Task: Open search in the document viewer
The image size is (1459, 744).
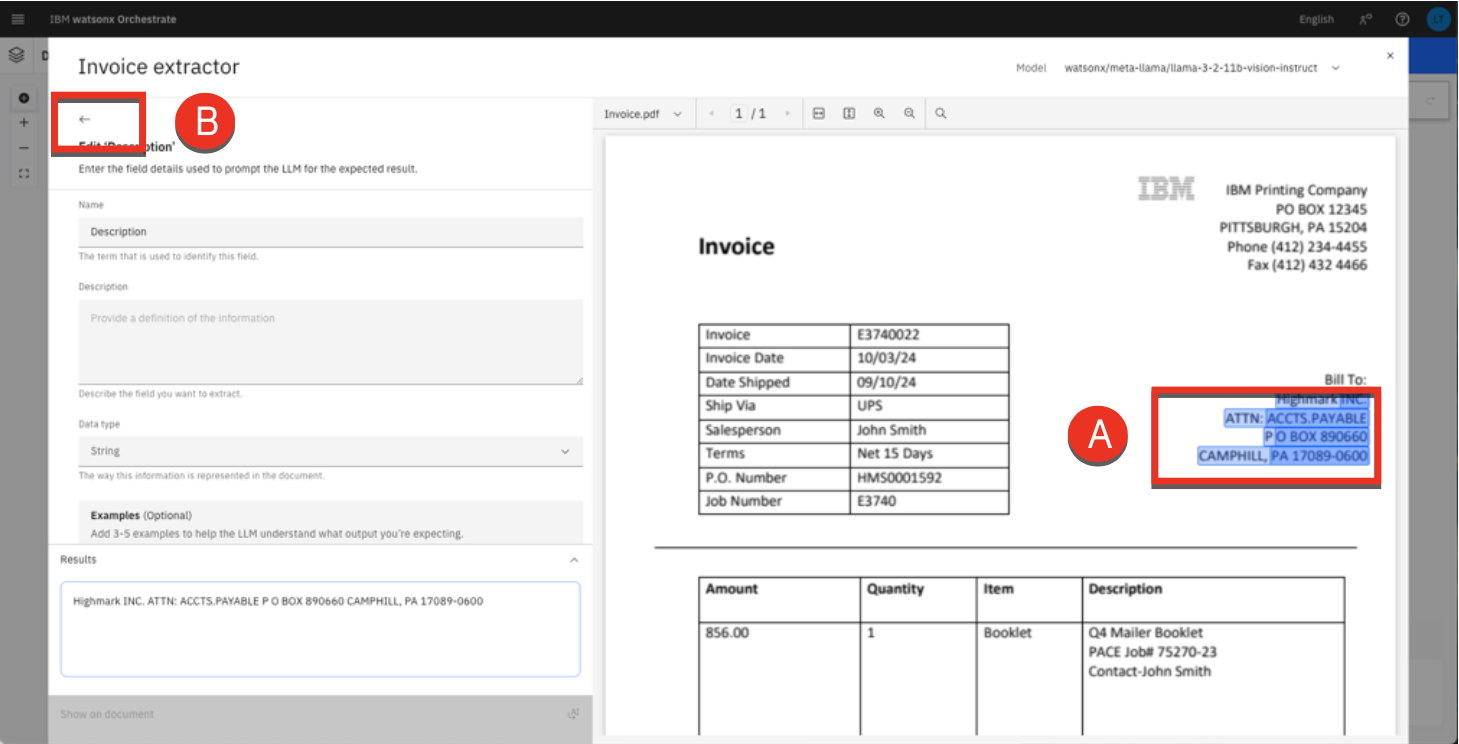Action: point(941,114)
